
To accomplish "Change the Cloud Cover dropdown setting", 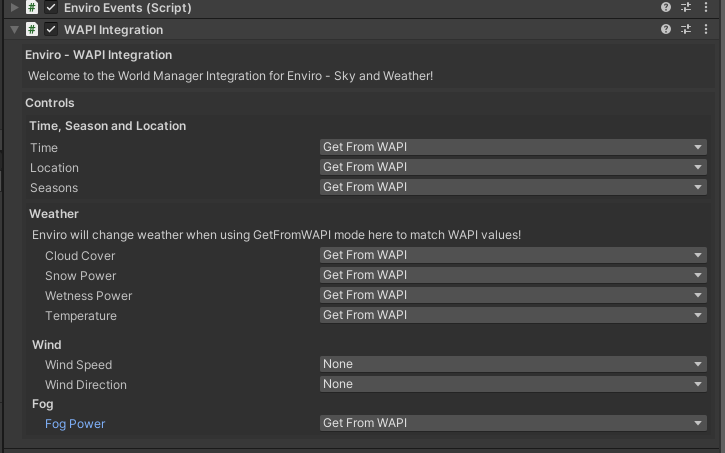I will tap(512, 255).
